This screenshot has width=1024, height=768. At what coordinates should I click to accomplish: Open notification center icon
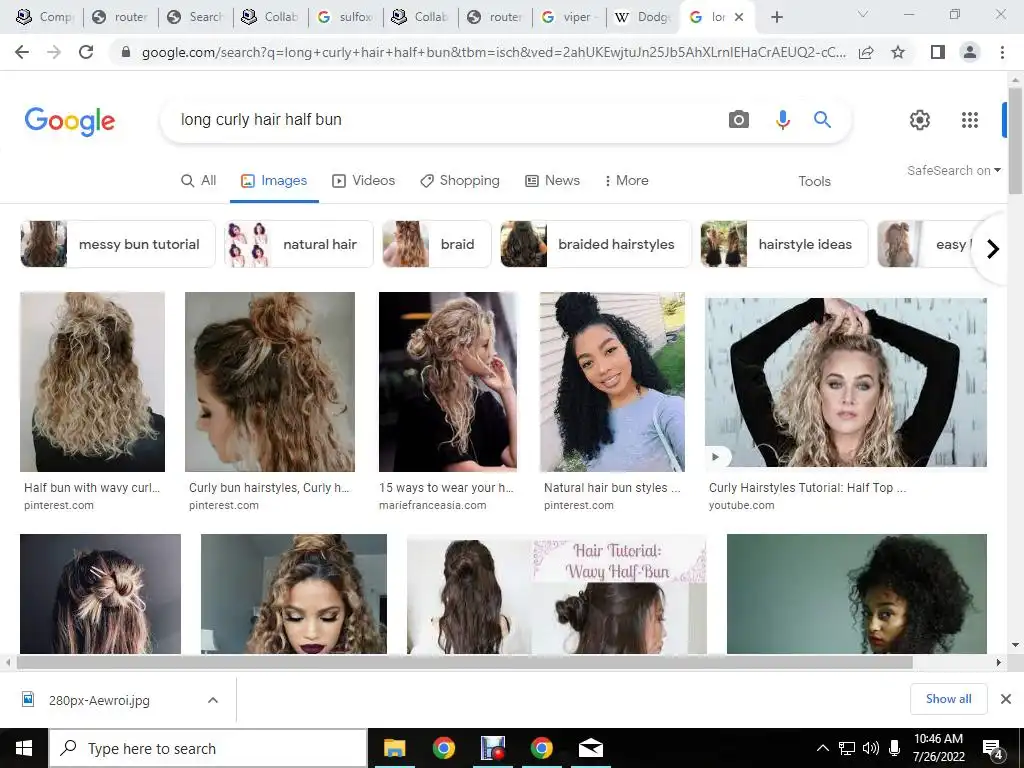click(992, 749)
